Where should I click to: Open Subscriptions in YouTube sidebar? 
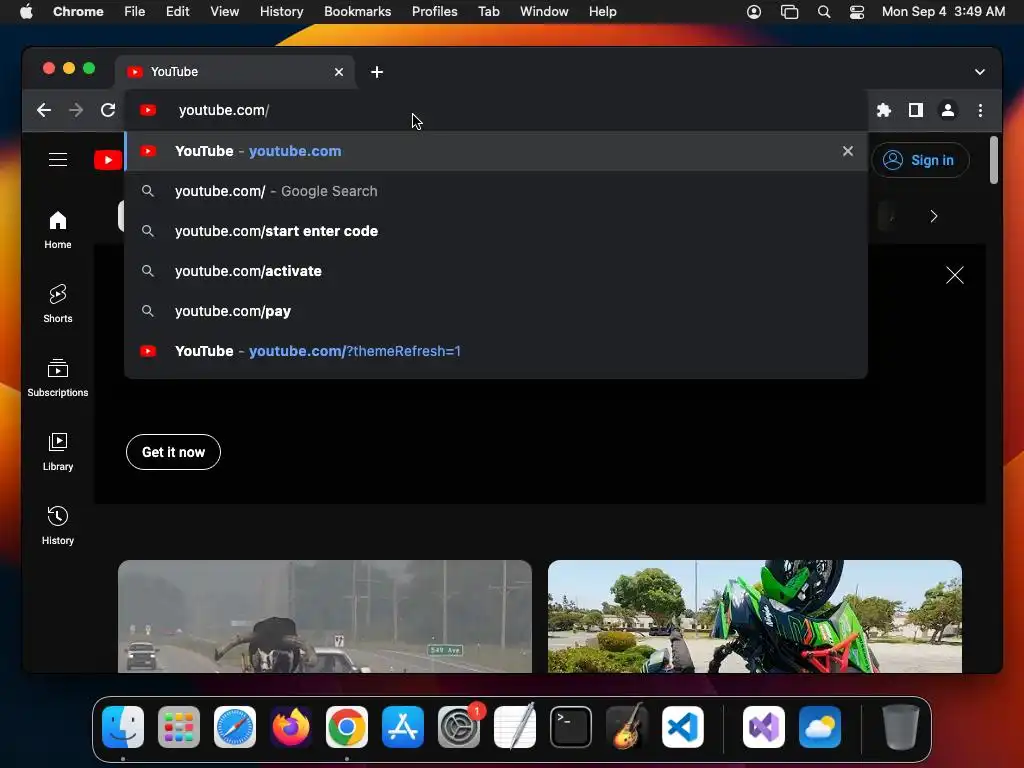[x=57, y=377]
